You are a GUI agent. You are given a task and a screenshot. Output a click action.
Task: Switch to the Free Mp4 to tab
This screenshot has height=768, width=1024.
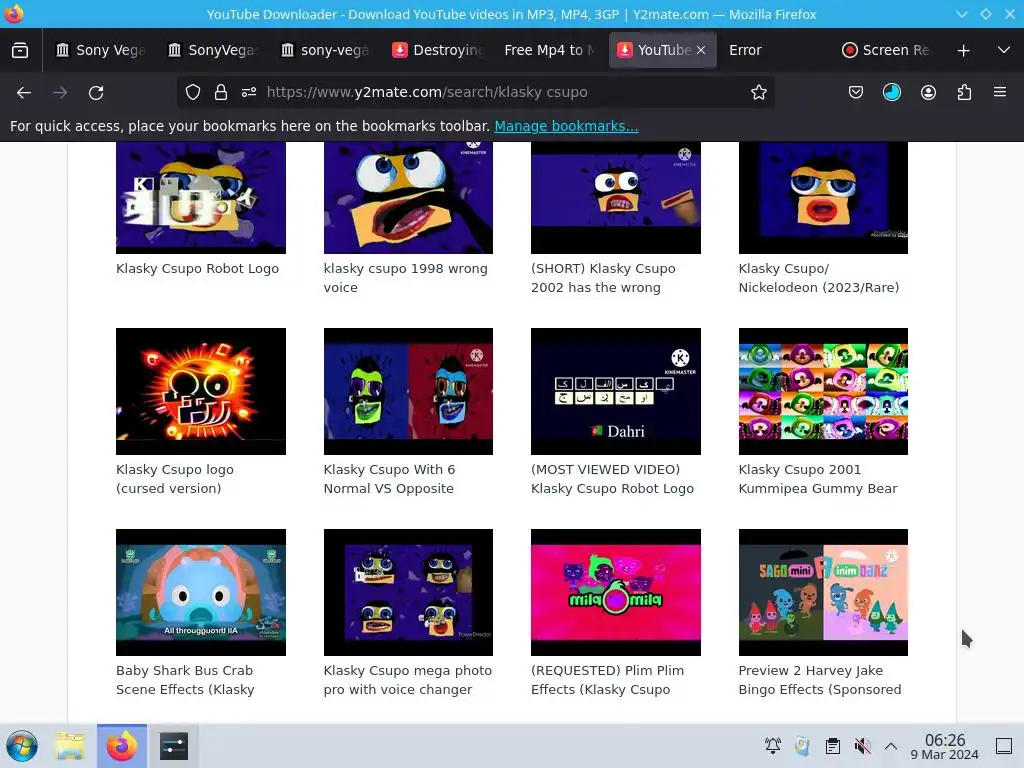[550, 50]
